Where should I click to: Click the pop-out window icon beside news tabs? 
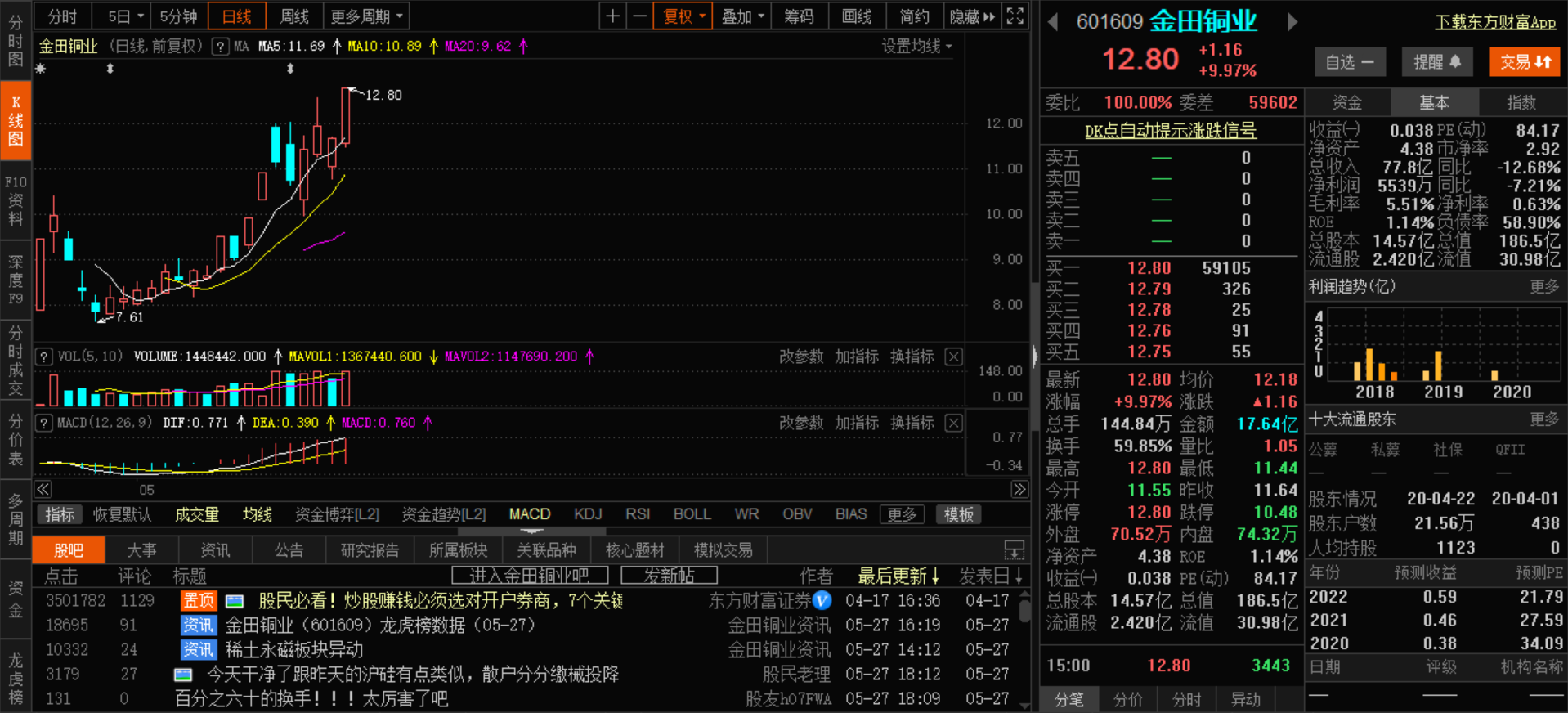click(x=1014, y=549)
